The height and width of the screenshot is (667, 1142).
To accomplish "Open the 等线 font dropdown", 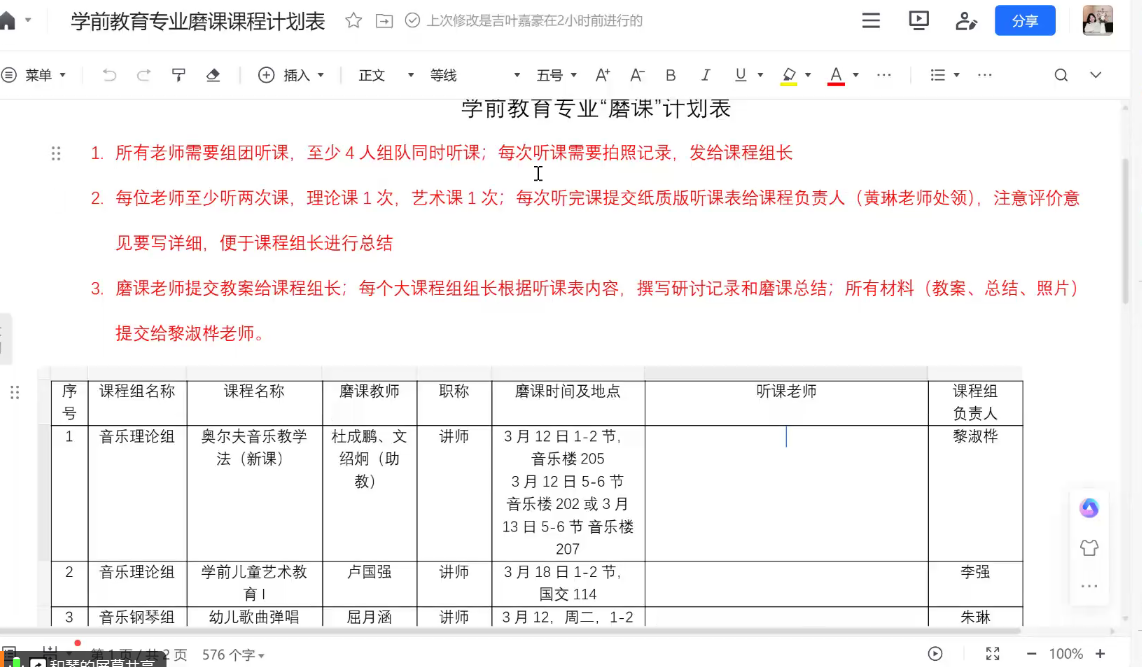I will tap(474, 75).
